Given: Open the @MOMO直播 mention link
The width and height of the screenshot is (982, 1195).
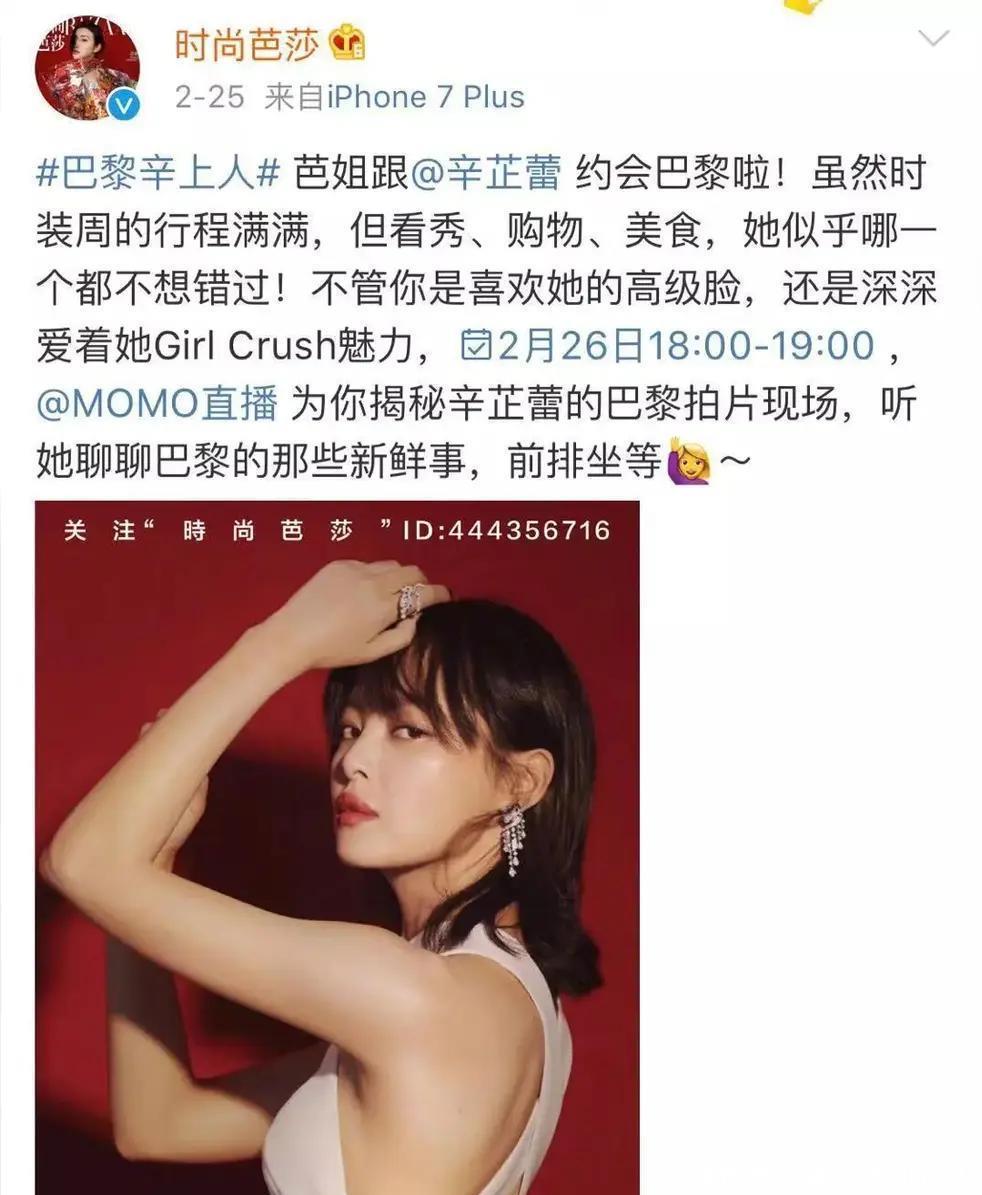Looking at the screenshot, I should tap(157, 403).
